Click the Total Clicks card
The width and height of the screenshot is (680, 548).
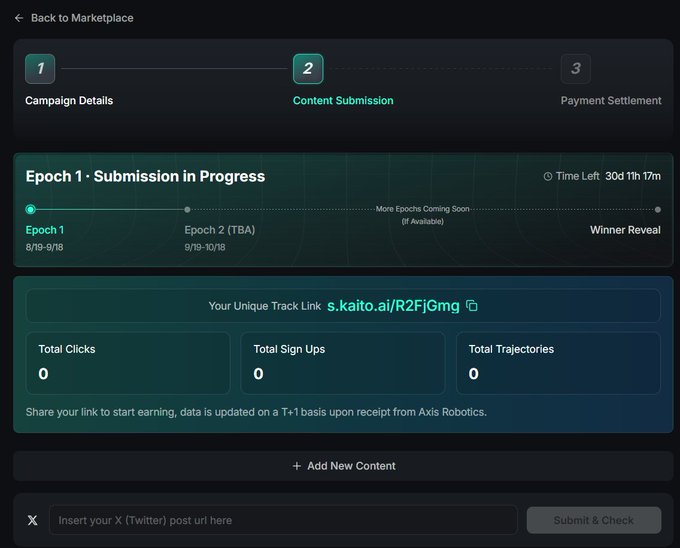coord(128,363)
